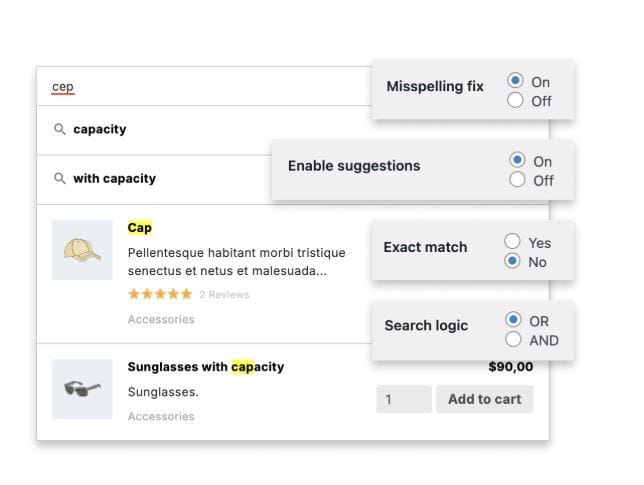
Task: Turn Enable suggestions Off
Action: 517,180
